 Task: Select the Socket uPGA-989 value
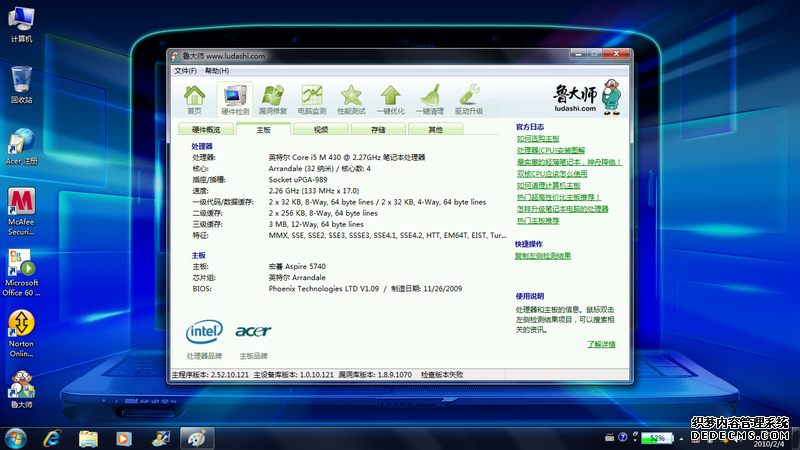coord(298,180)
